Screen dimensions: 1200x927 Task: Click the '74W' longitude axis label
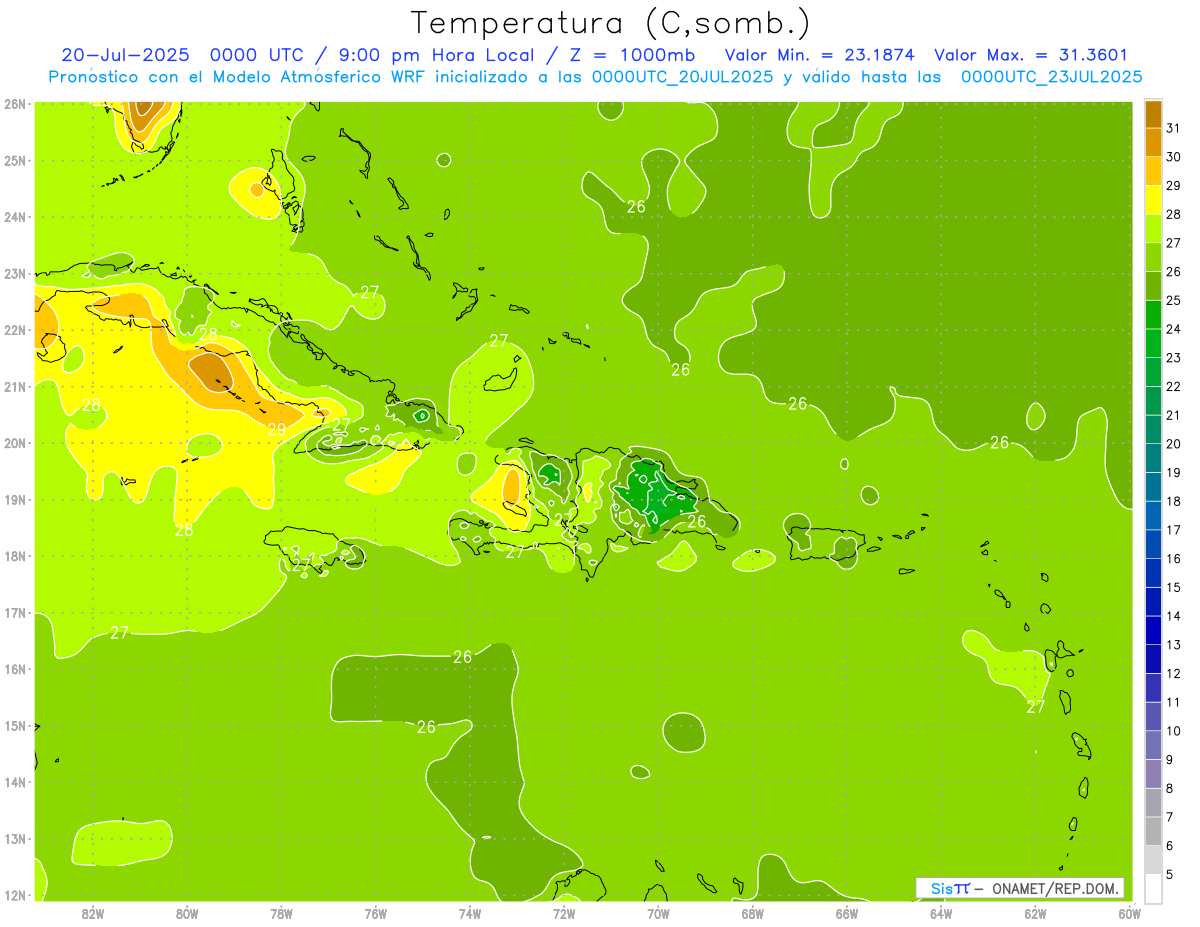click(x=470, y=913)
